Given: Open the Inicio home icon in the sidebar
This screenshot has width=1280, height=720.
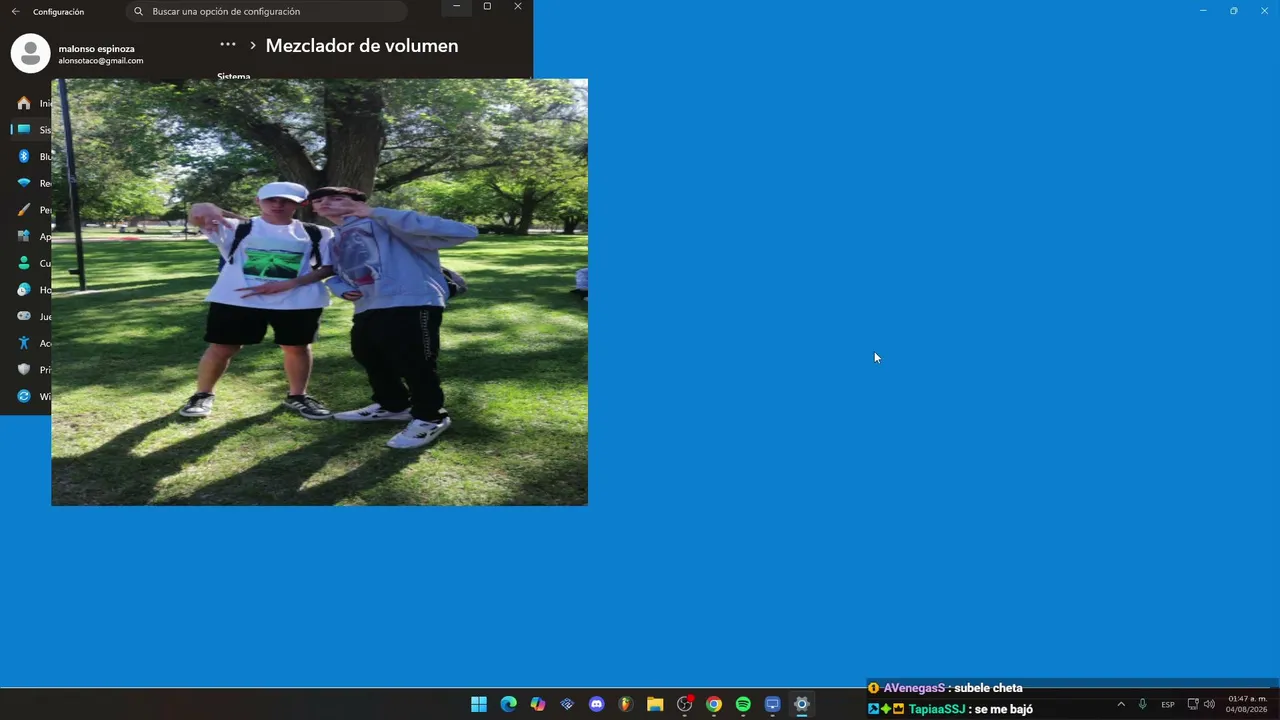Looking at the screenshot, I should click(x=24, y=103).
